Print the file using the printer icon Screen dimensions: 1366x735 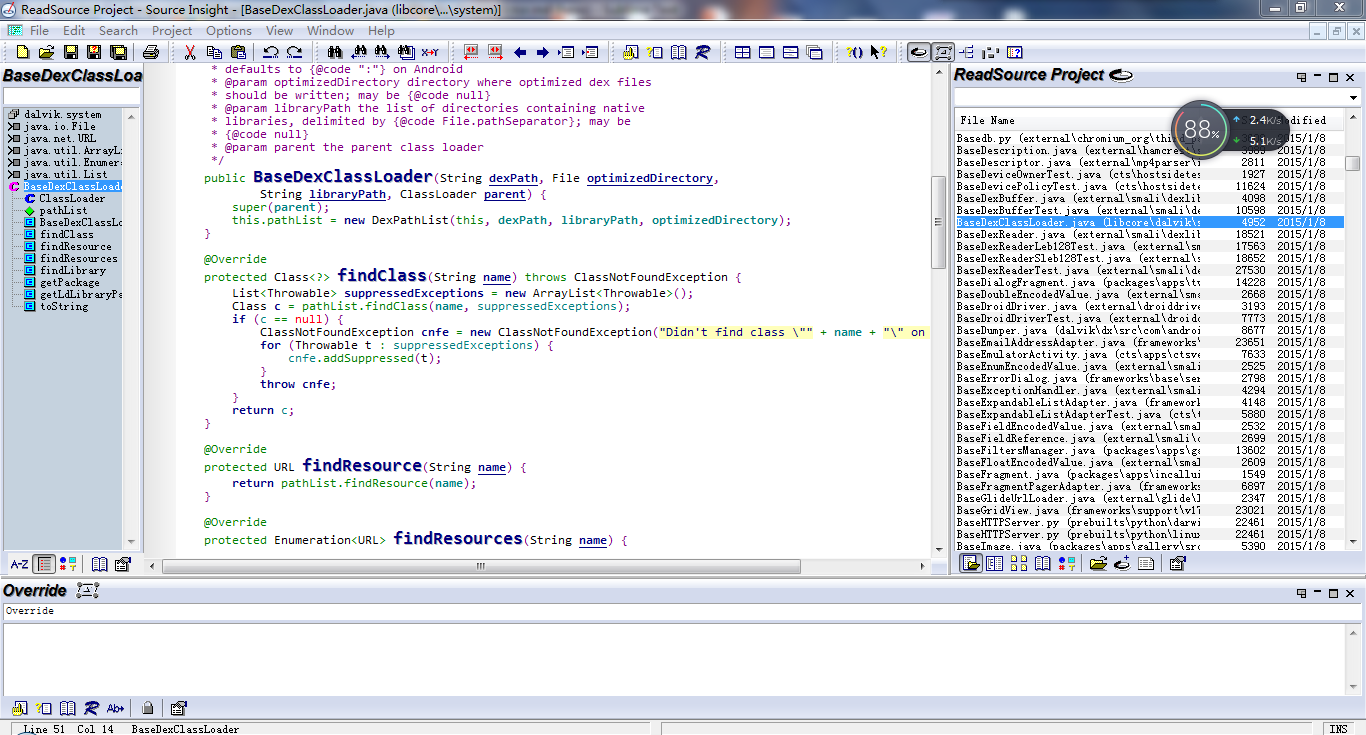pos(151,52)
